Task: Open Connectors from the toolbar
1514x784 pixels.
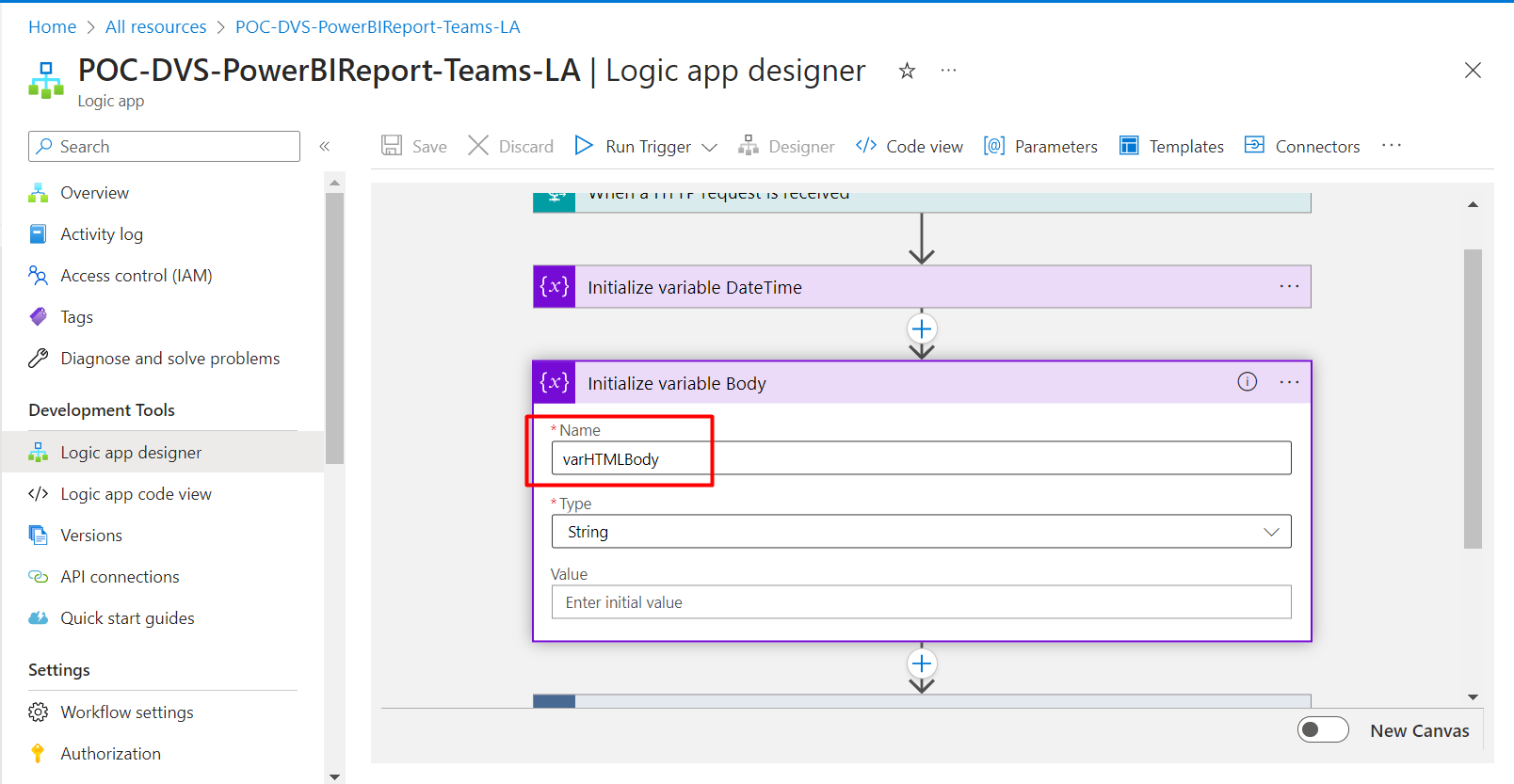Action: pyautogui.click(x=1302, y=146)
